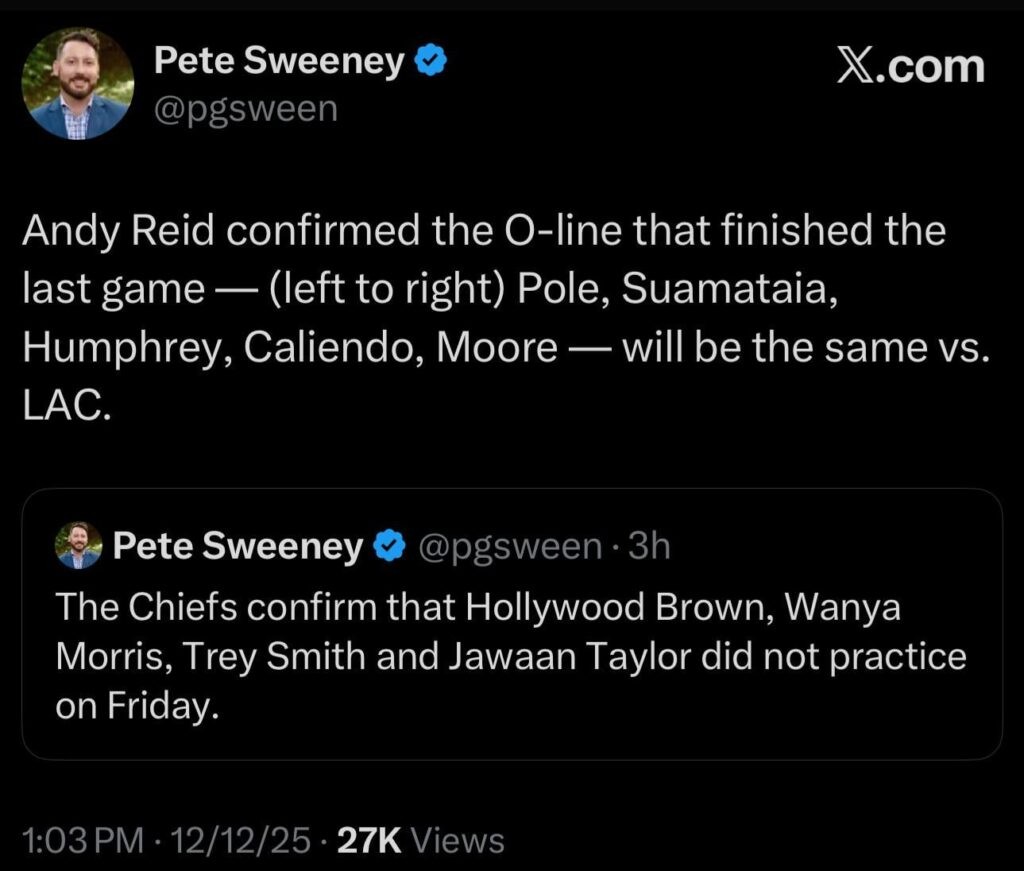This screenshot has height=871, width=1024.
Task: Click the blue verified badge beside the top name
Action: pos(431,62)
